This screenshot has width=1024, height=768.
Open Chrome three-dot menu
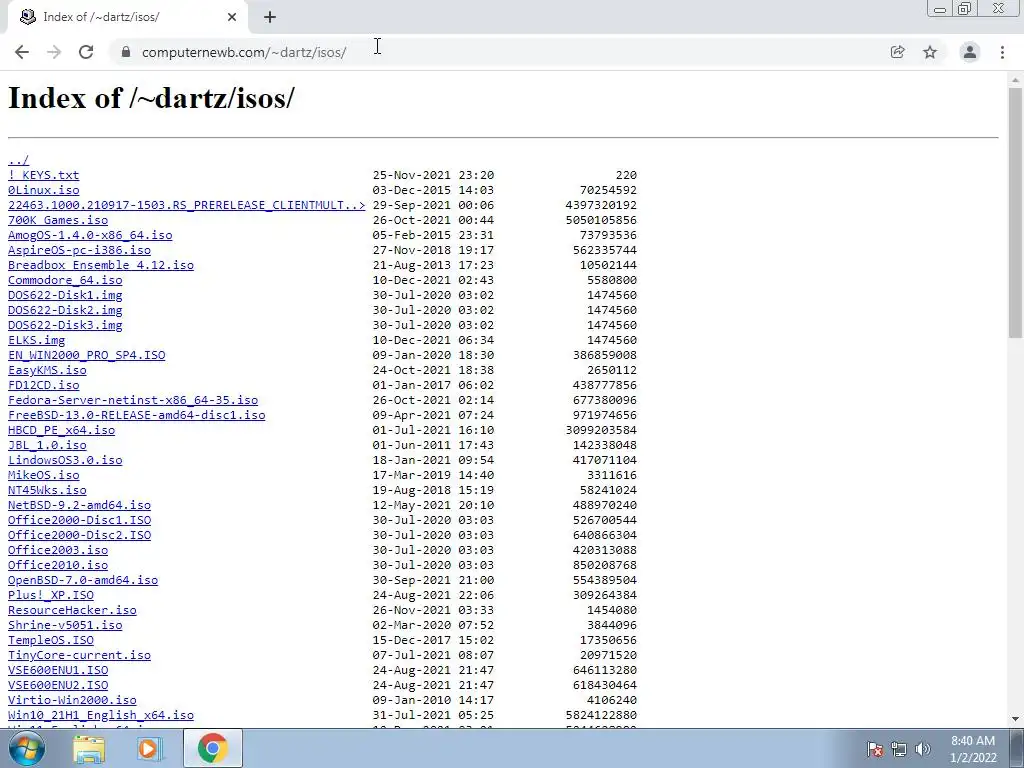coord(1002,52)
